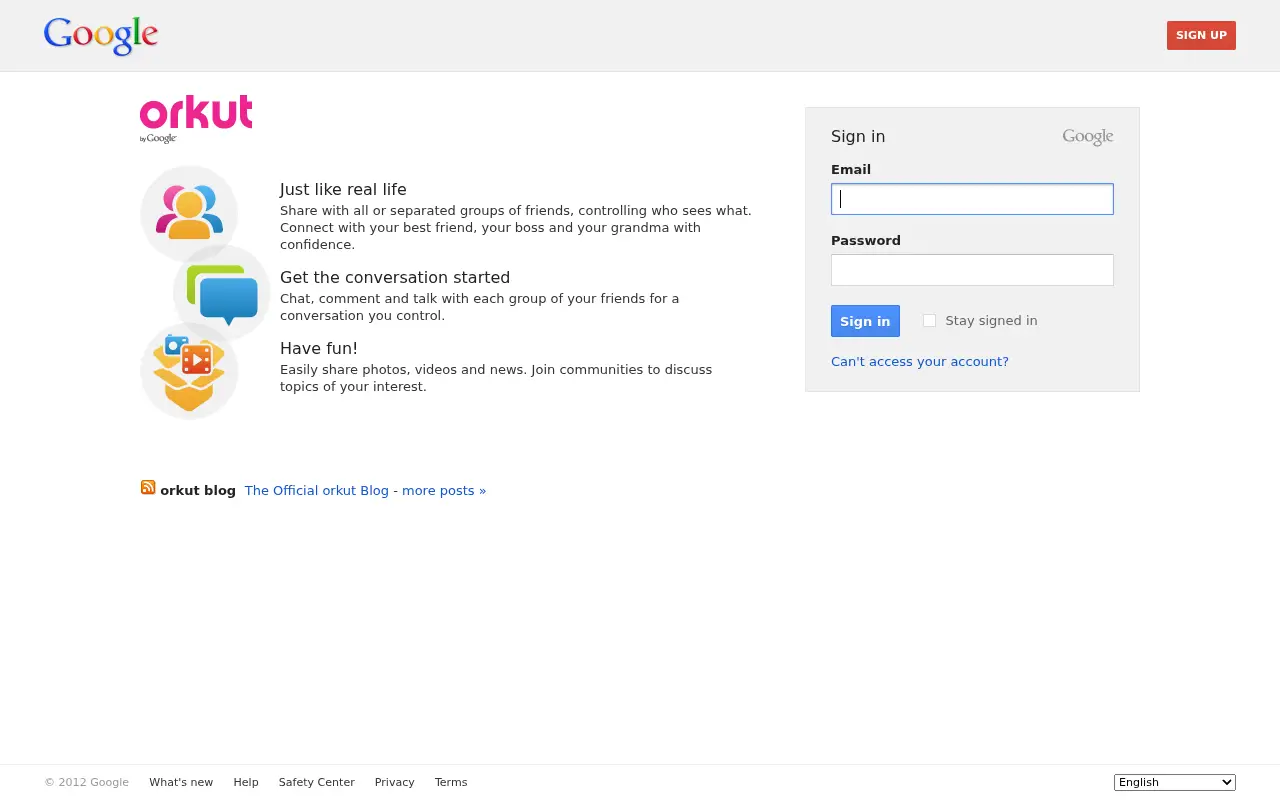Click the © 2012 Google text
1280x800 pixels.
(x=86, y=782)
